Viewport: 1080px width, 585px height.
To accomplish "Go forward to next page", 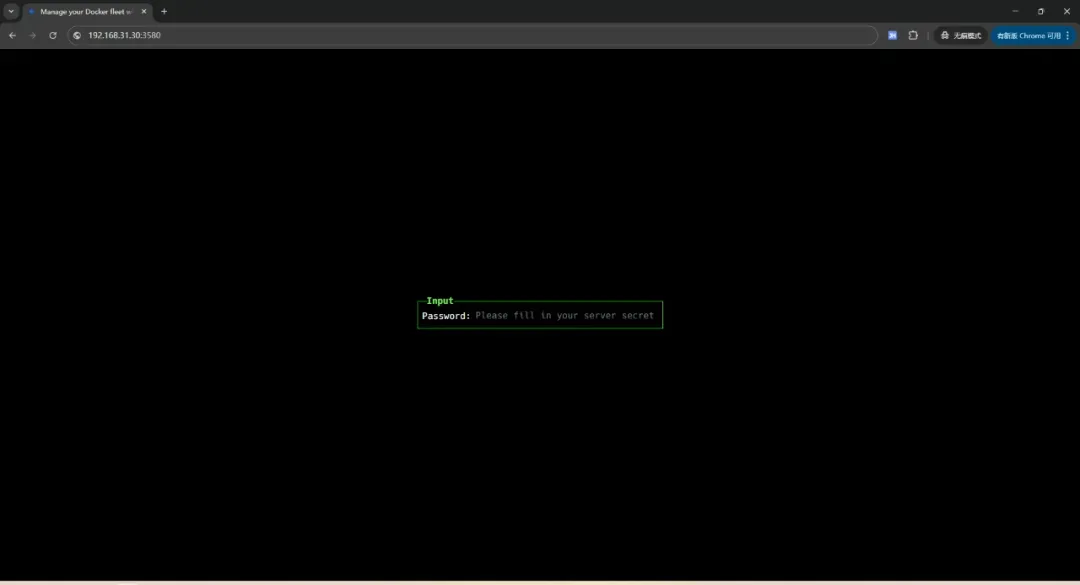I will click(x=32, y=35).
